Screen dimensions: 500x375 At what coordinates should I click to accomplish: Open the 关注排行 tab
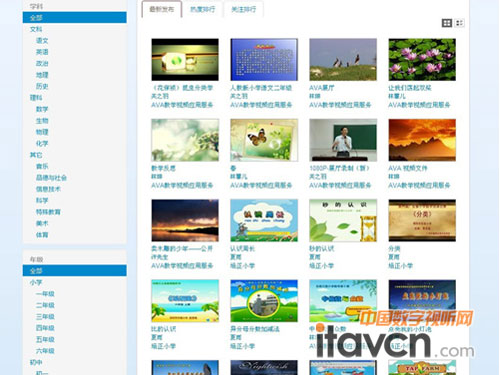(x=244, y=9)
